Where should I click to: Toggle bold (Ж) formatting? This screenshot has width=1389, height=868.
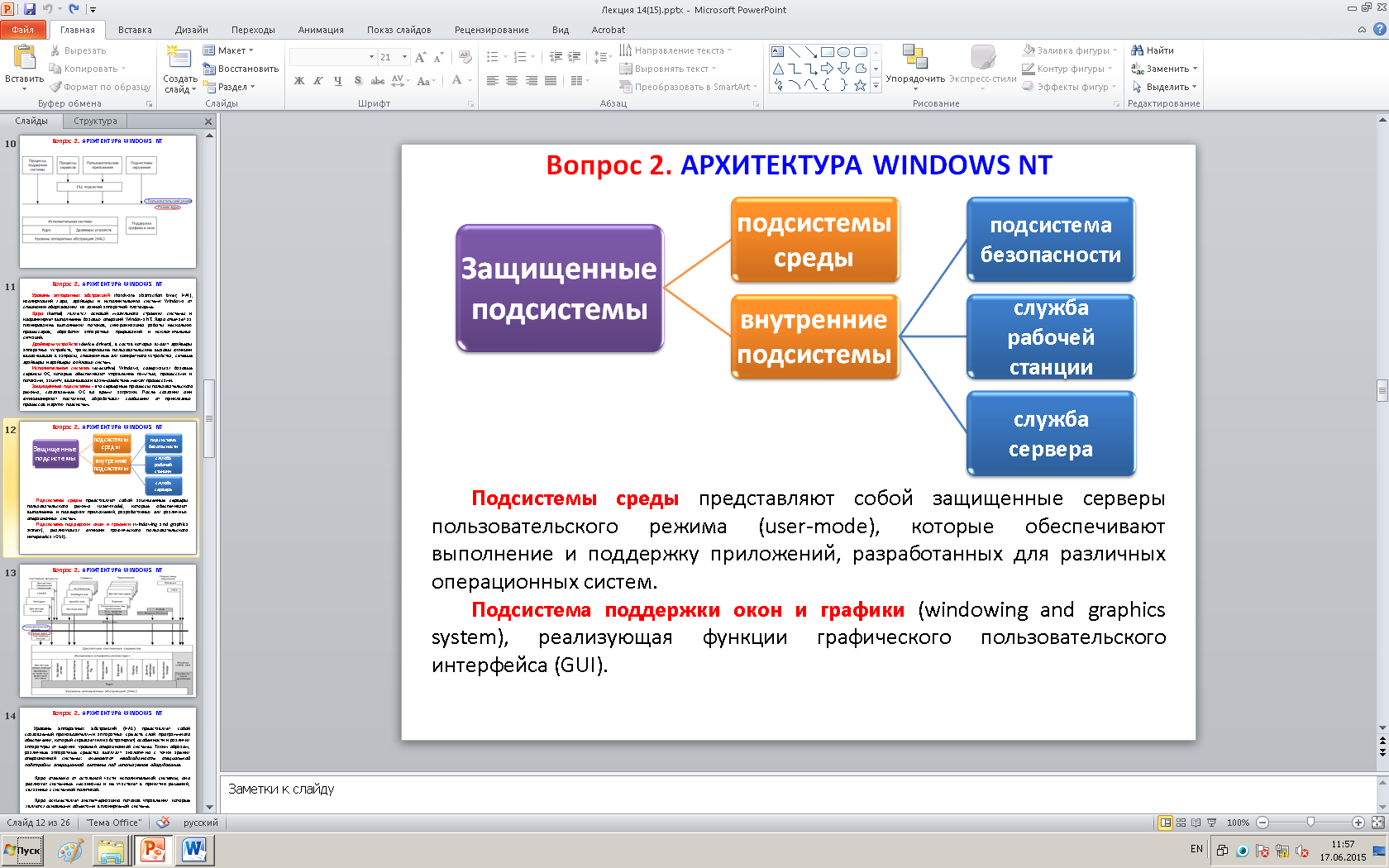[x=299, y=80]
